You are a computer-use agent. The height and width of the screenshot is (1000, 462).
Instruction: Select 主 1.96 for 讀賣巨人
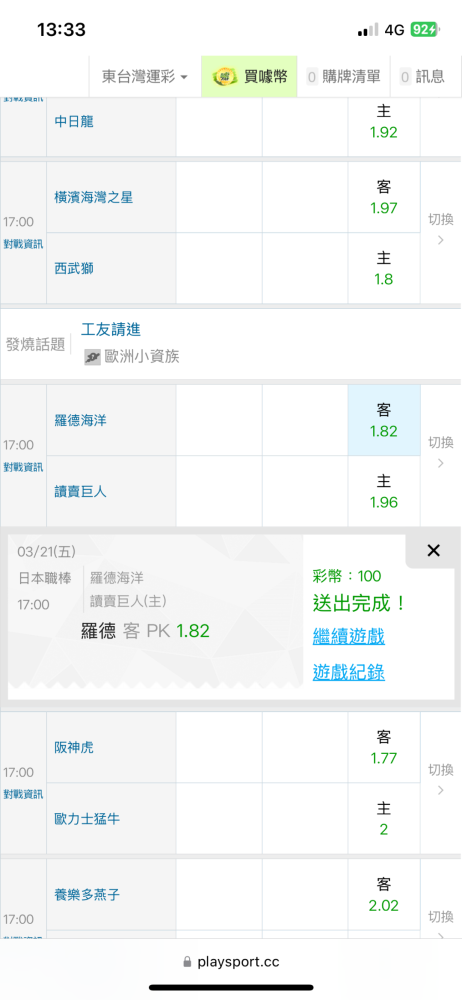coord(384,492)
